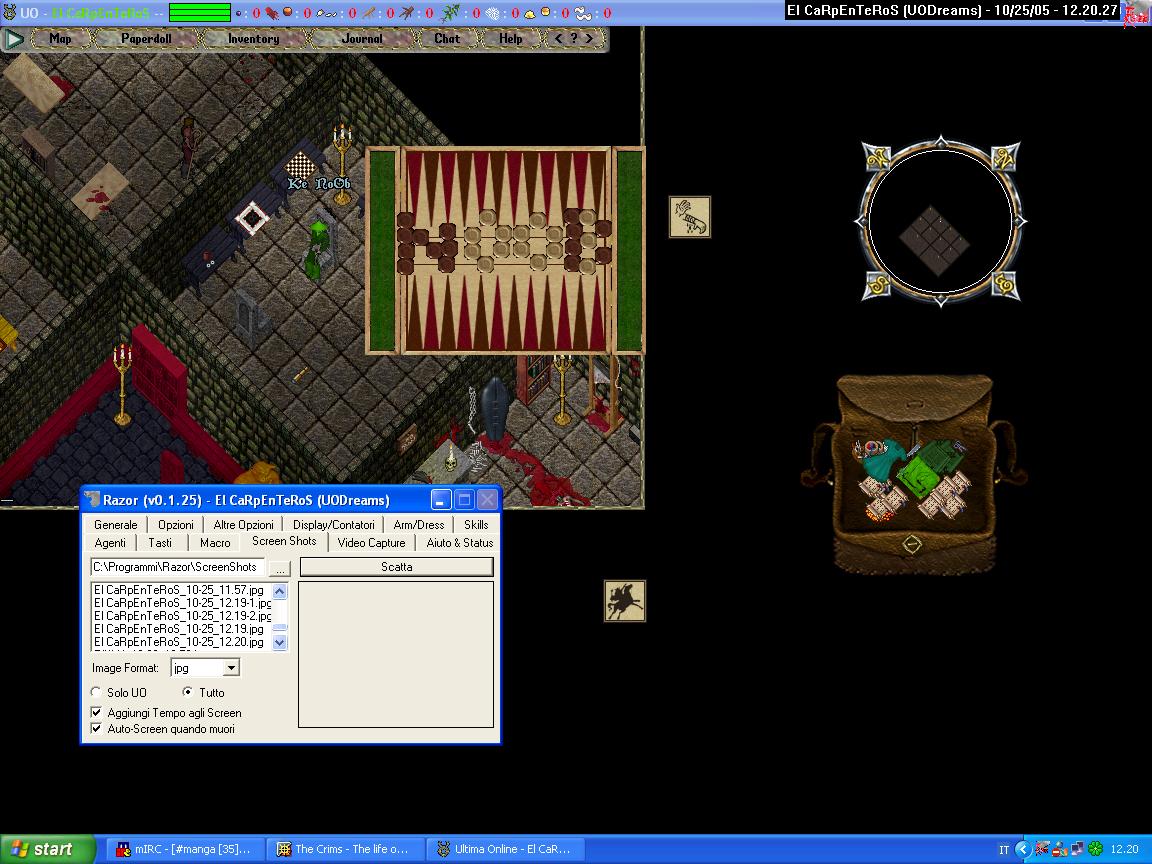Click the iron maiden in the torture room
This screenshot has height=864, width=1152.
tap(496, 406)
